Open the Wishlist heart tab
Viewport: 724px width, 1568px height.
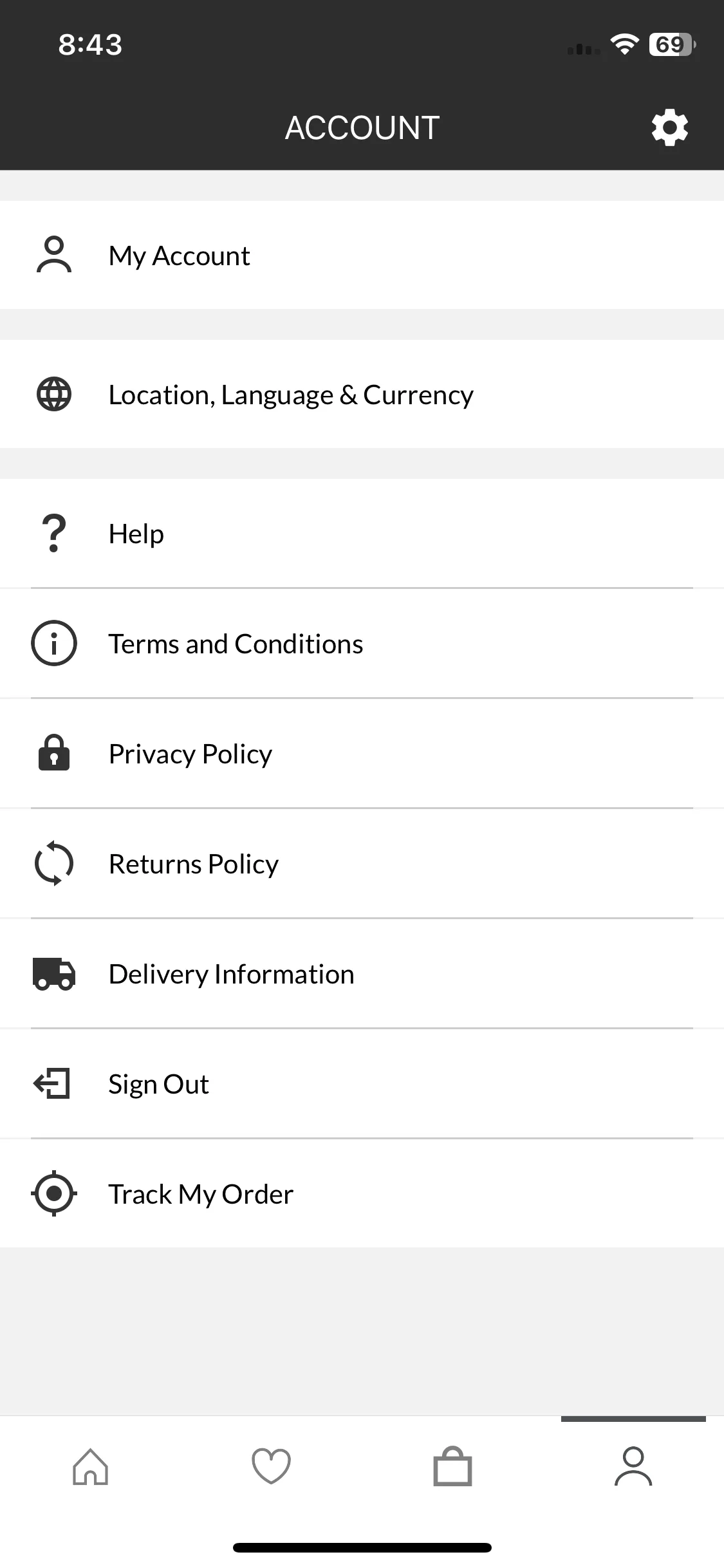pos(271,1467)
